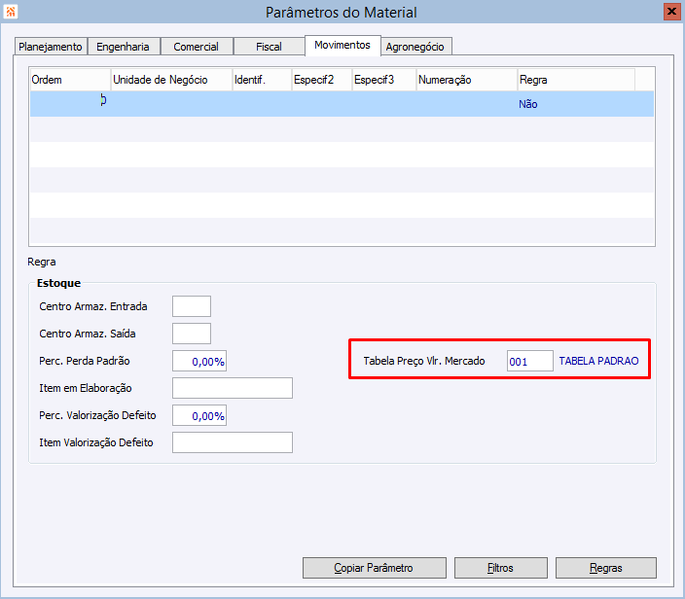Click the Identif. column header
The width and height of the screenshot is (685, 599).
coord(262,80)
